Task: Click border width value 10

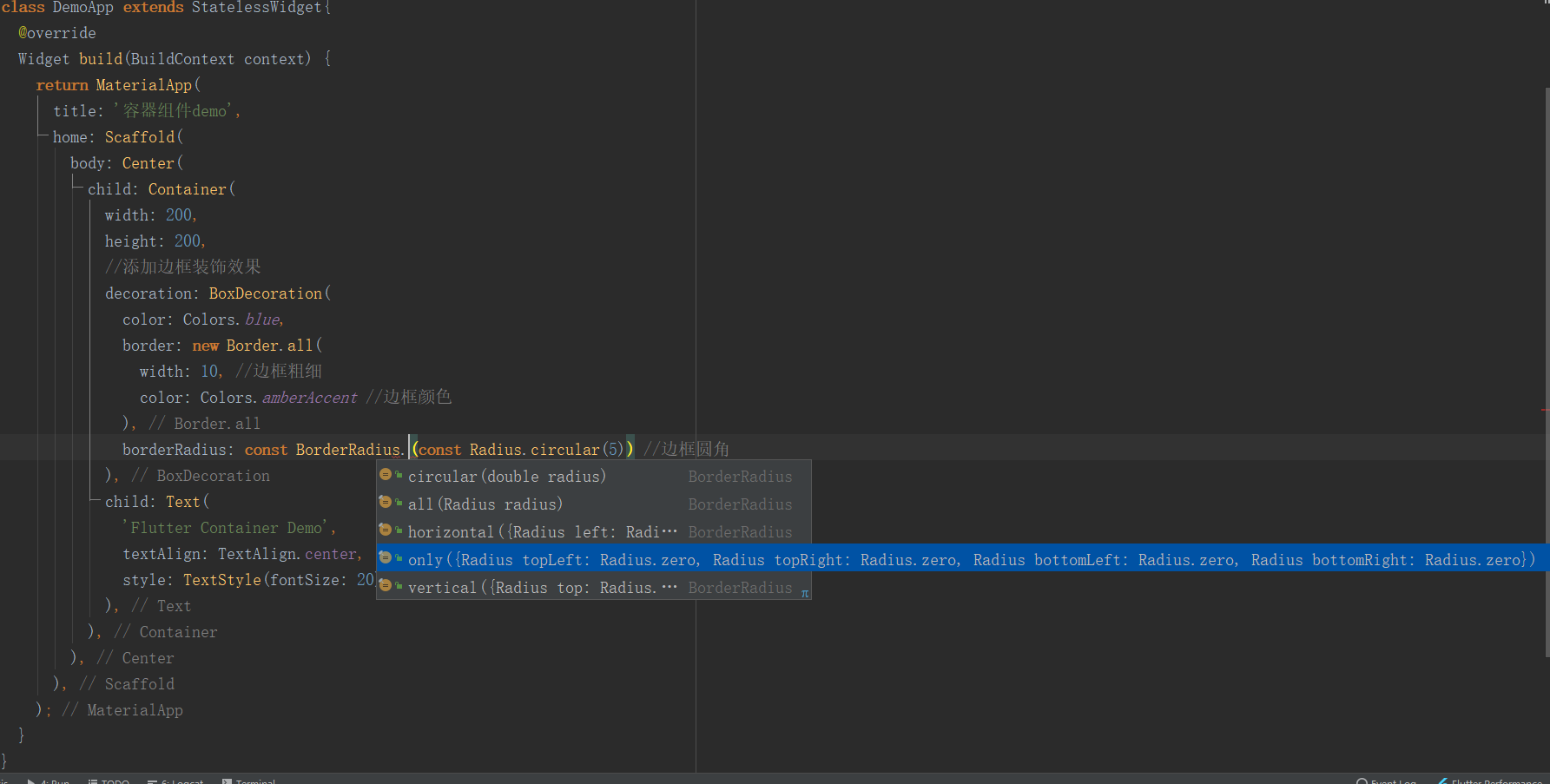Action: [x=209, y=372]
